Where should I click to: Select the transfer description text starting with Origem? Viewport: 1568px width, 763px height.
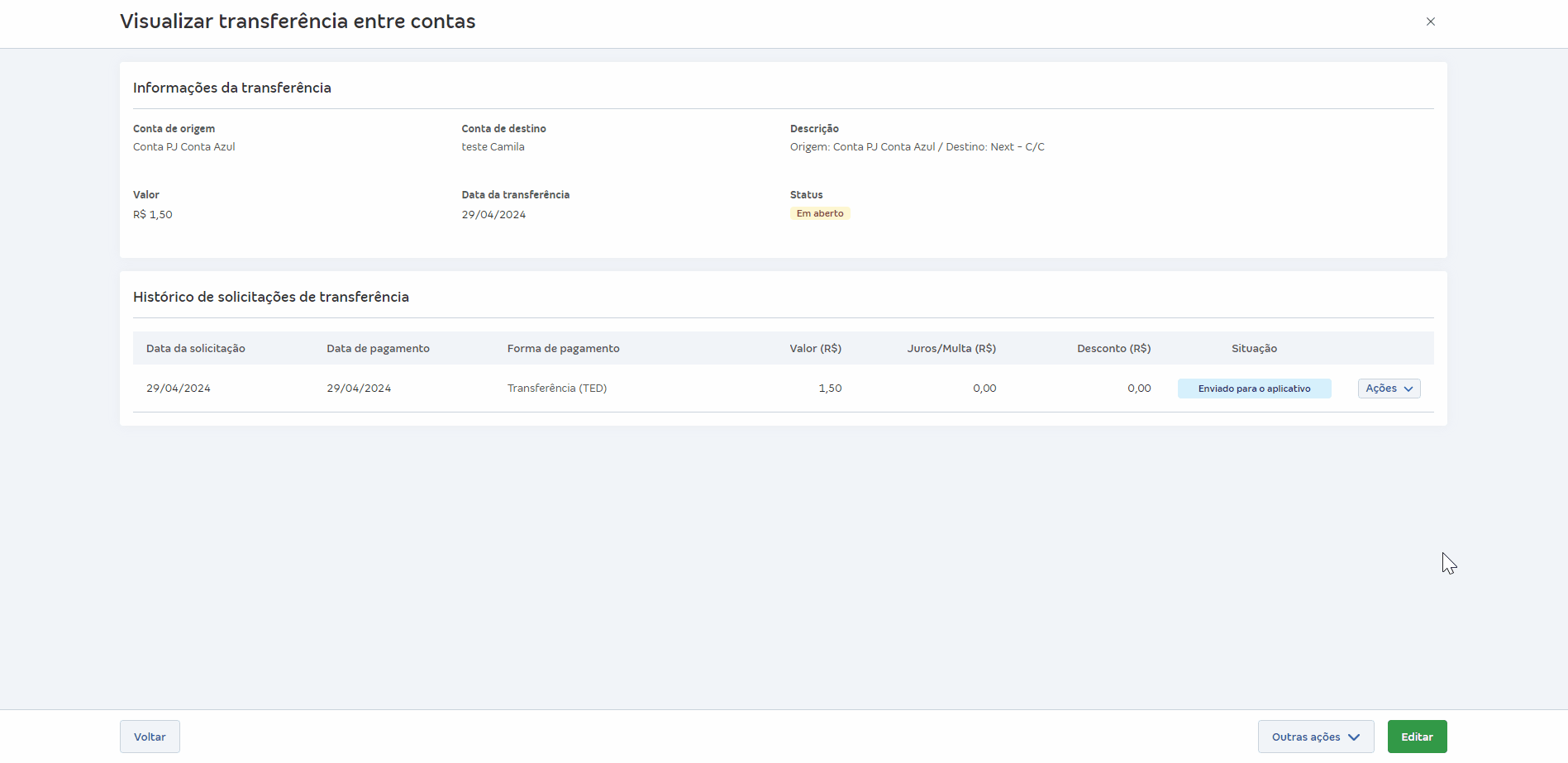pos(917,147)
